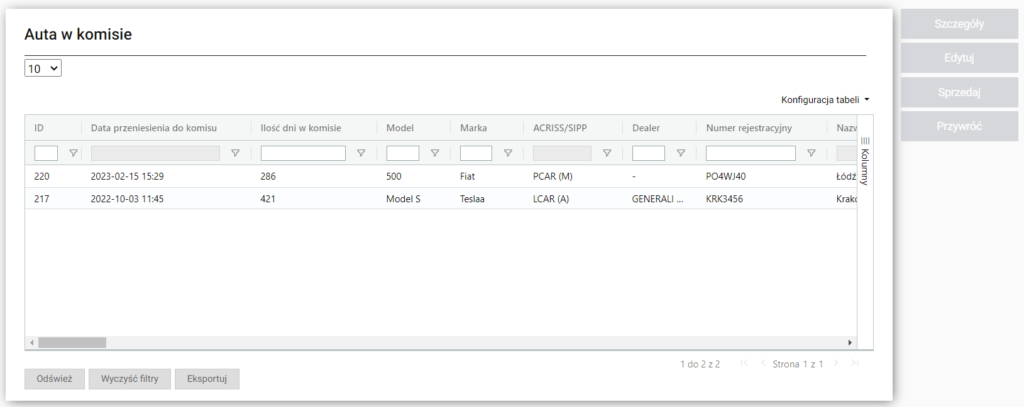The image size is (1024, 407).
Task: Click the Marka column filter icon
Action: 508,153
